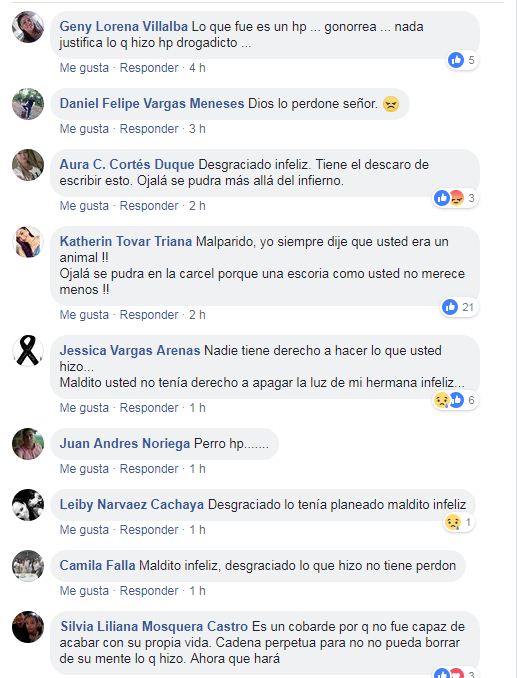Open the Silvia Liliana Mosquera Castro name link
The width and height of the screenshot is (517, 678).
pyautogui.click(x=154, y=627)
